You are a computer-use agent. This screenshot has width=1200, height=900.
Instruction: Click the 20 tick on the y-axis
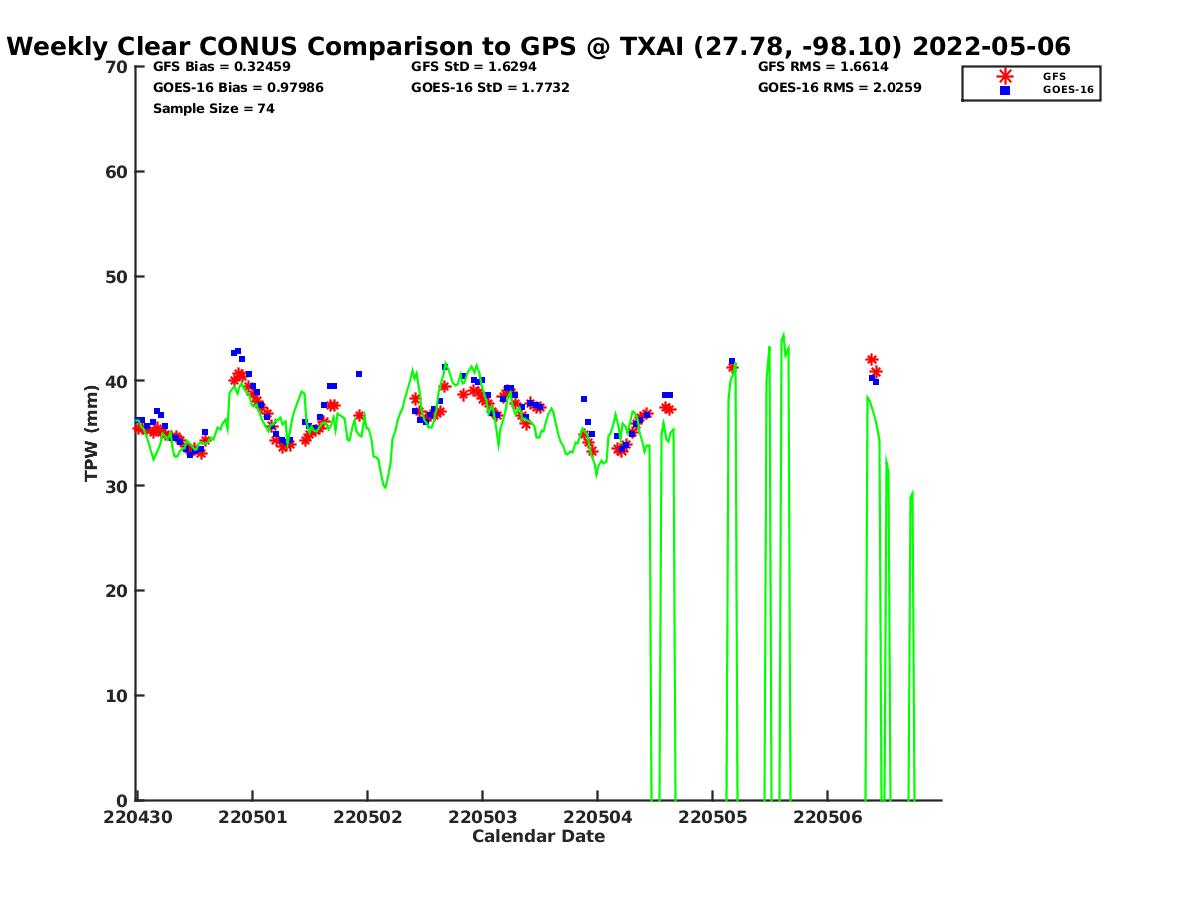(x=116, y=591)
